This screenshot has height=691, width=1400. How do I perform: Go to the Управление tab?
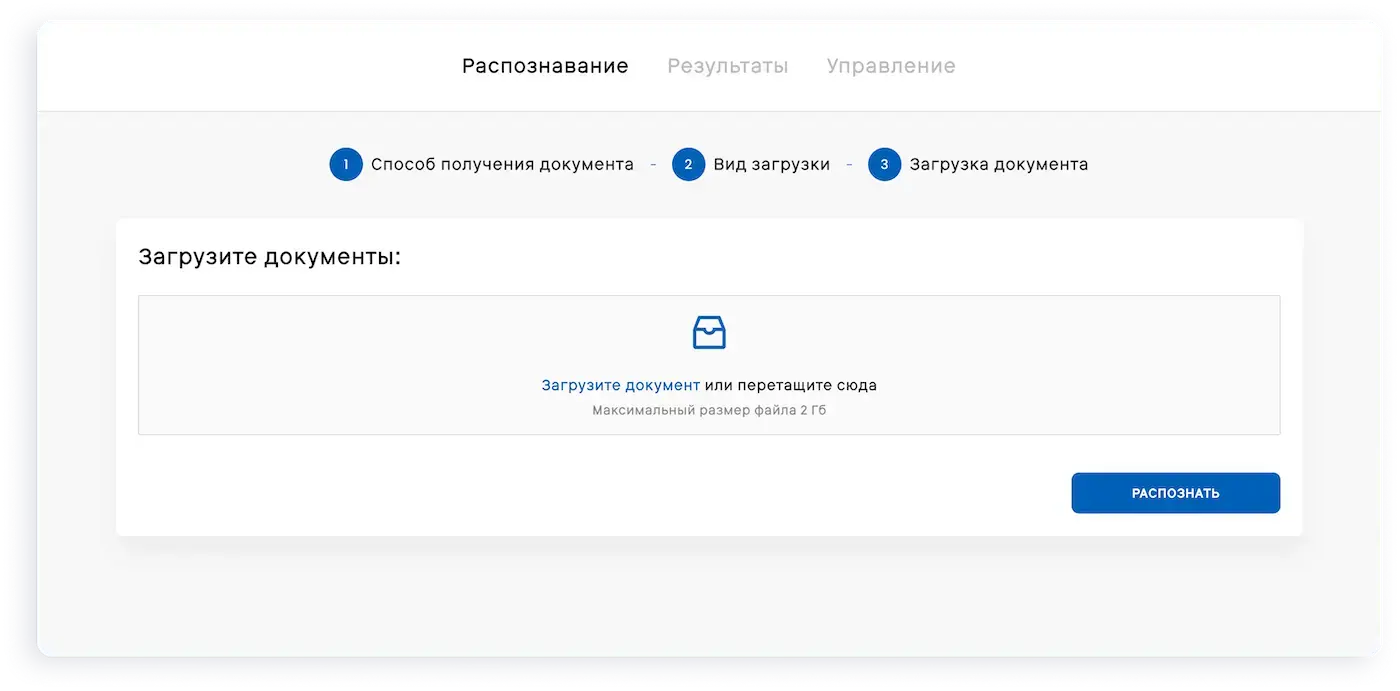point(891,66)
